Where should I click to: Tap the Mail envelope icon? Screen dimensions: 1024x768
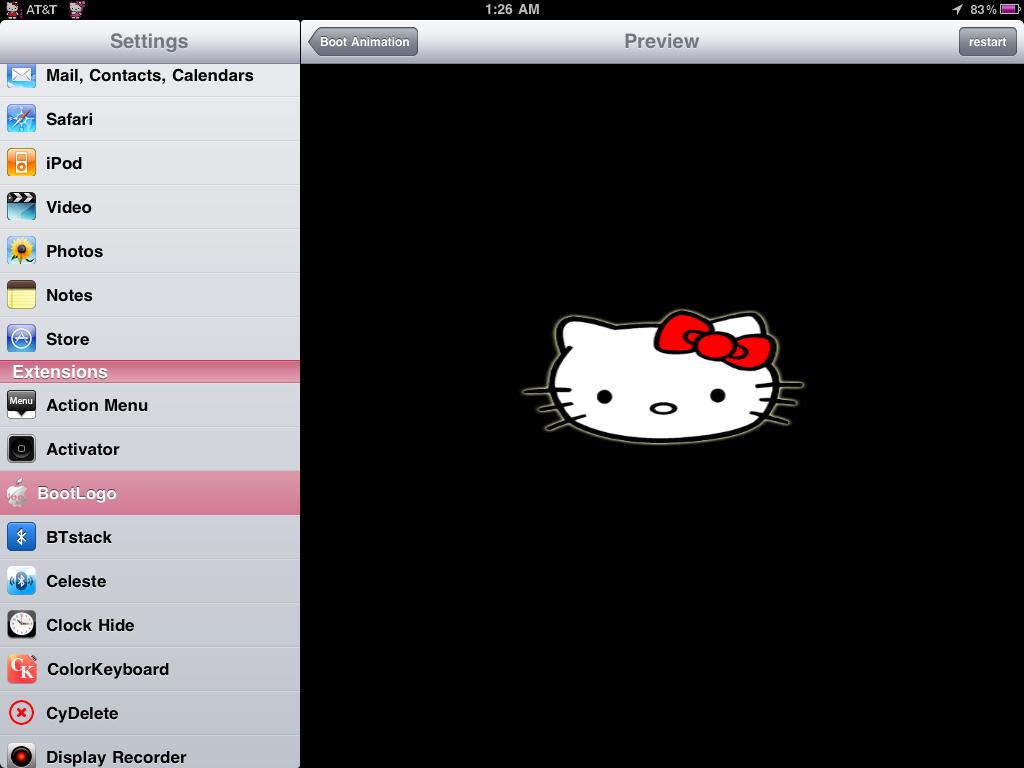coord(22,76)
